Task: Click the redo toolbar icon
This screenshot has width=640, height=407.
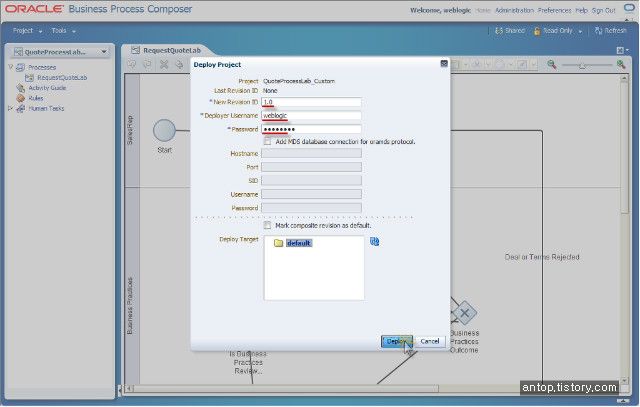Action: click(147, 64)
